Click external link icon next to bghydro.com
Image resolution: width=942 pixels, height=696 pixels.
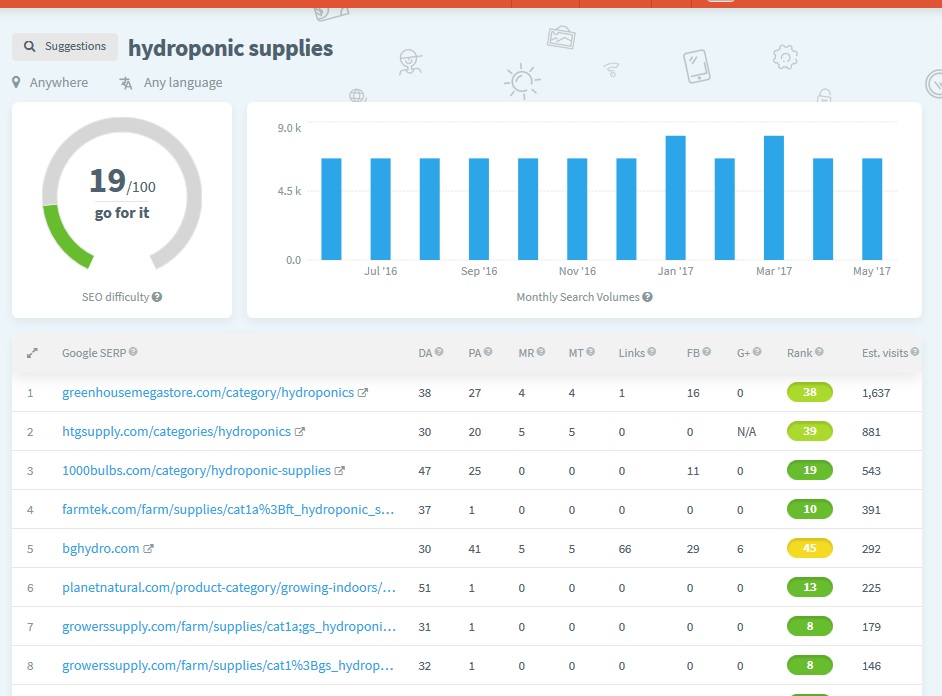click(x=148, y=549)
